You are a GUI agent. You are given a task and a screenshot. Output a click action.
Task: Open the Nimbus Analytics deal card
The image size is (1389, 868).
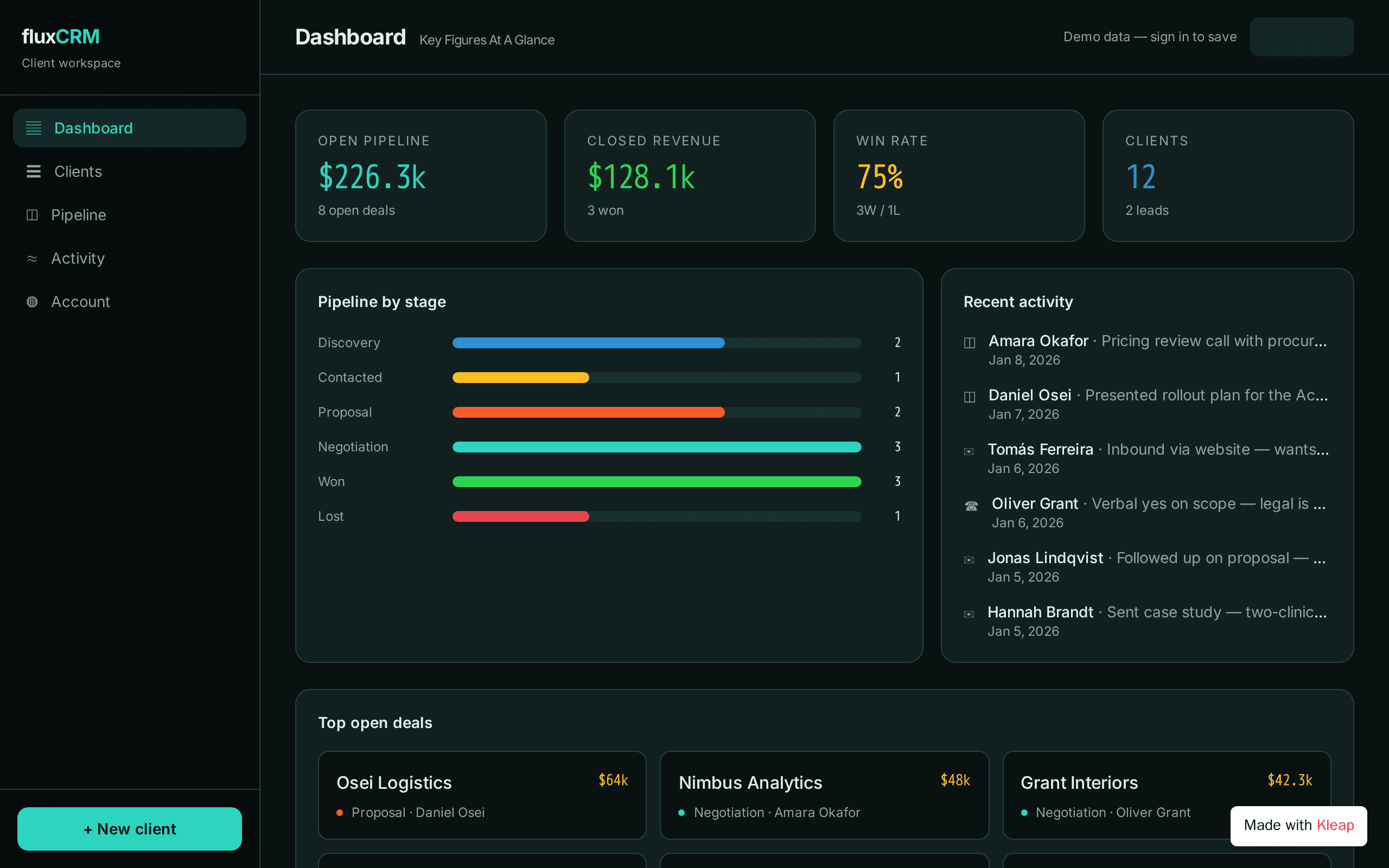824,795
